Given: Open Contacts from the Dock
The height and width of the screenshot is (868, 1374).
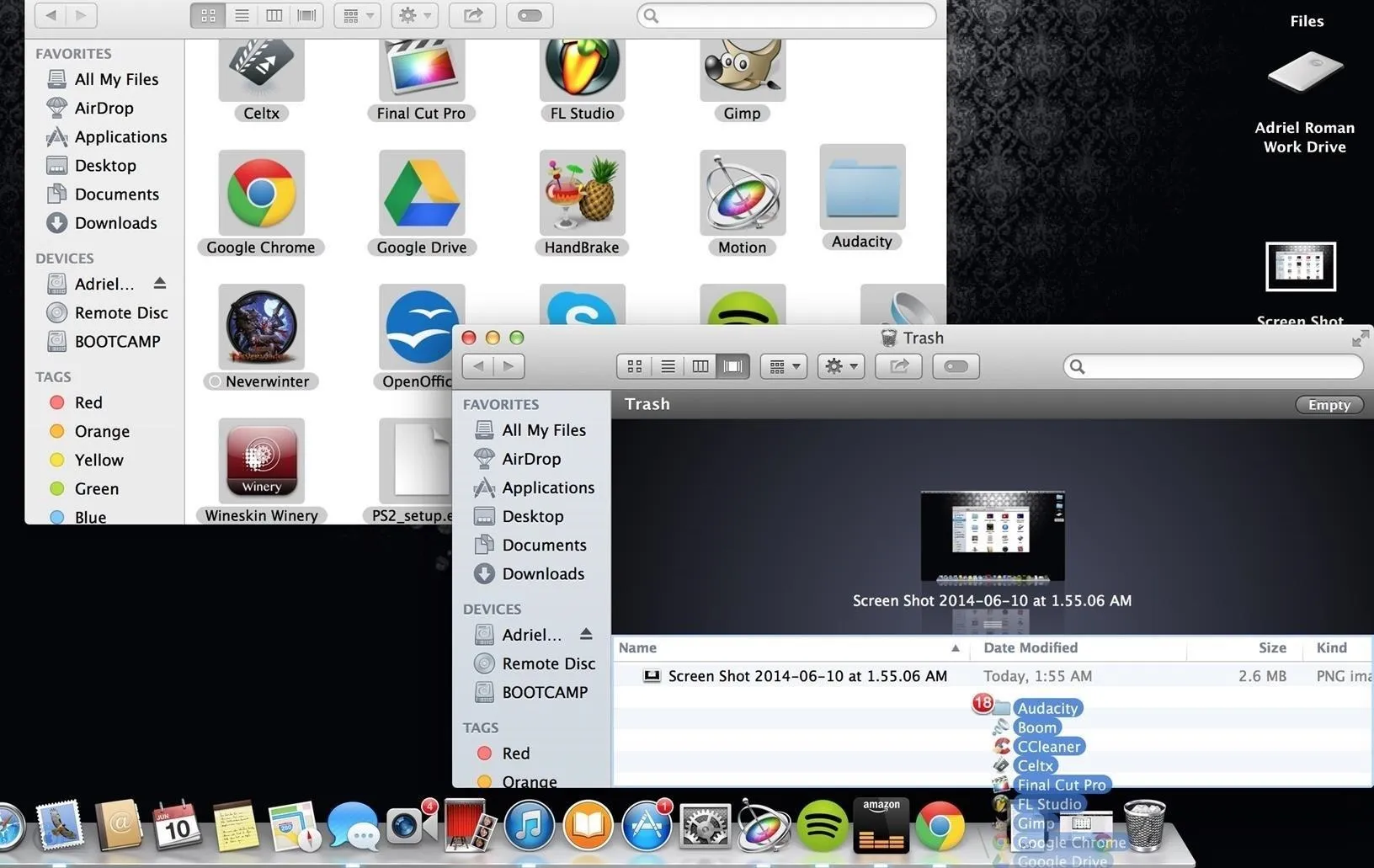Looking at the screenshot, I should click(118, 825).
